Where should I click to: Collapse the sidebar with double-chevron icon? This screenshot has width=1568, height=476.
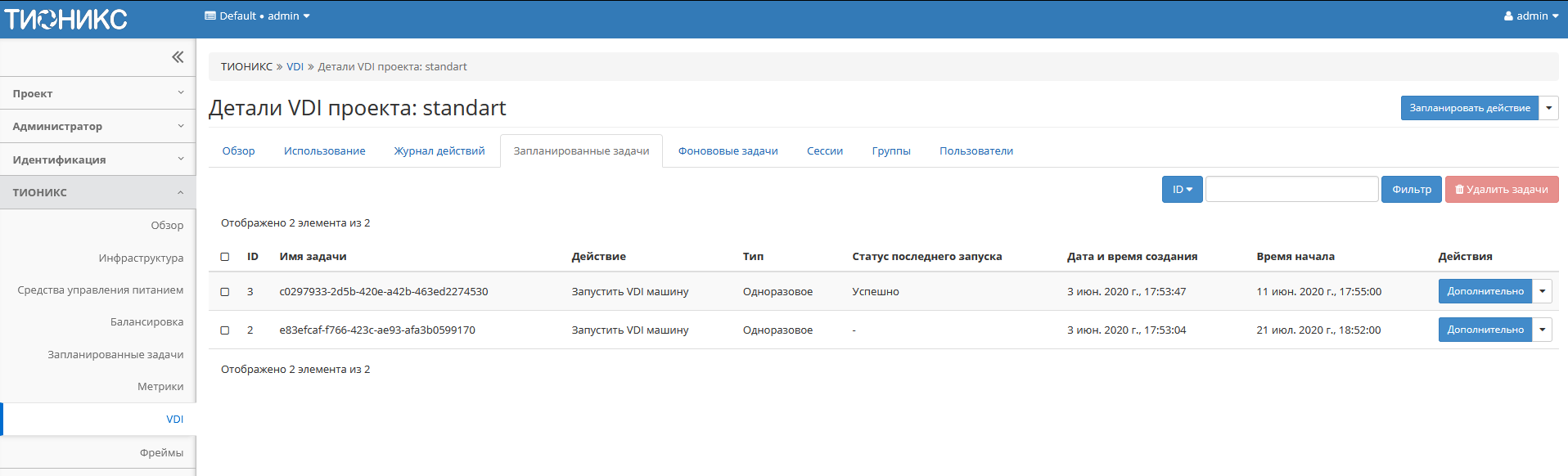[178, 57]
